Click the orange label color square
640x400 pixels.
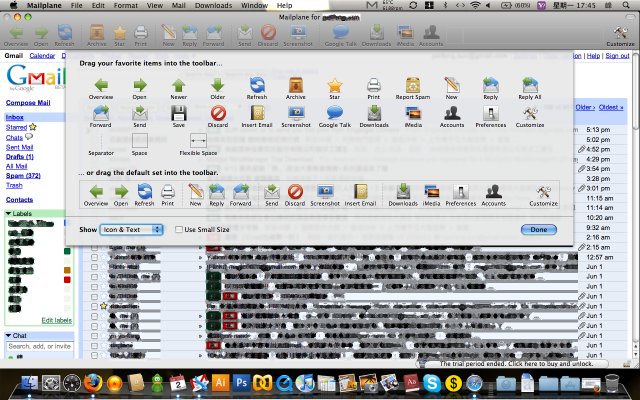click(x=67, y=270)
